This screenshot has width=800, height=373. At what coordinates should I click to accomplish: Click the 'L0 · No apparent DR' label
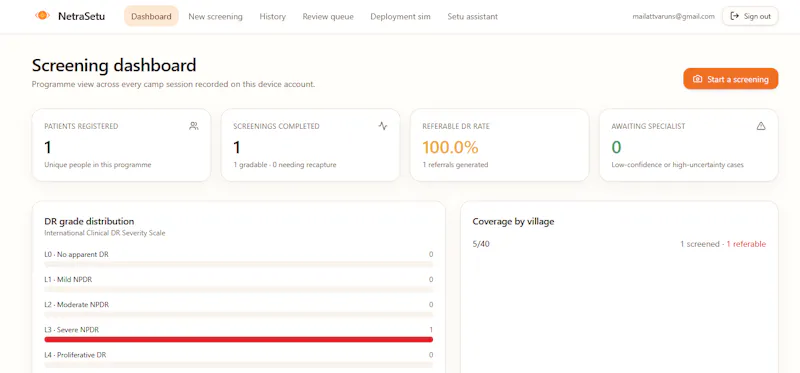point(77,254)
